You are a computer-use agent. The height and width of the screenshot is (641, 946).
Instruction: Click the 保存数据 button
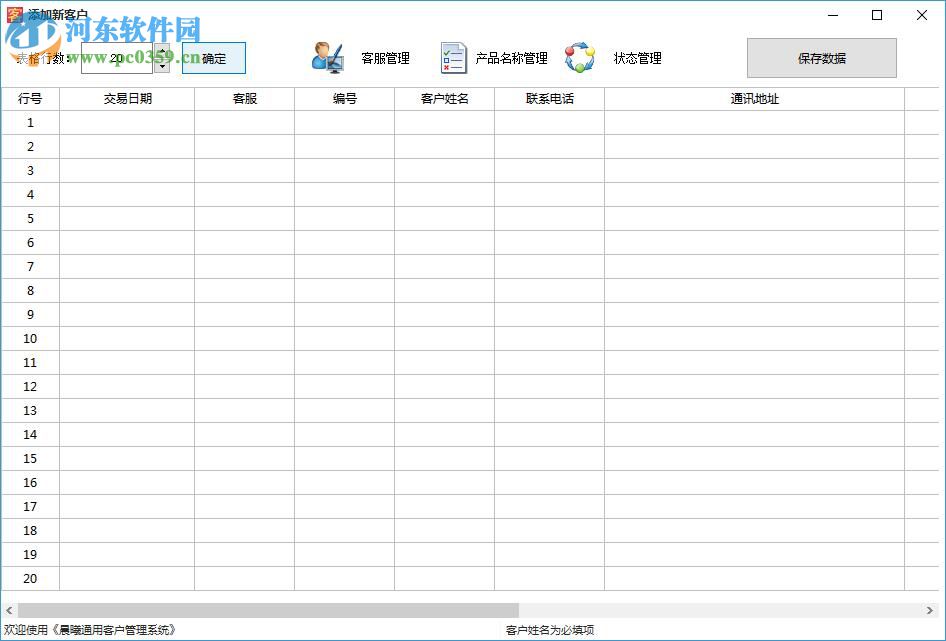(820, 58)
